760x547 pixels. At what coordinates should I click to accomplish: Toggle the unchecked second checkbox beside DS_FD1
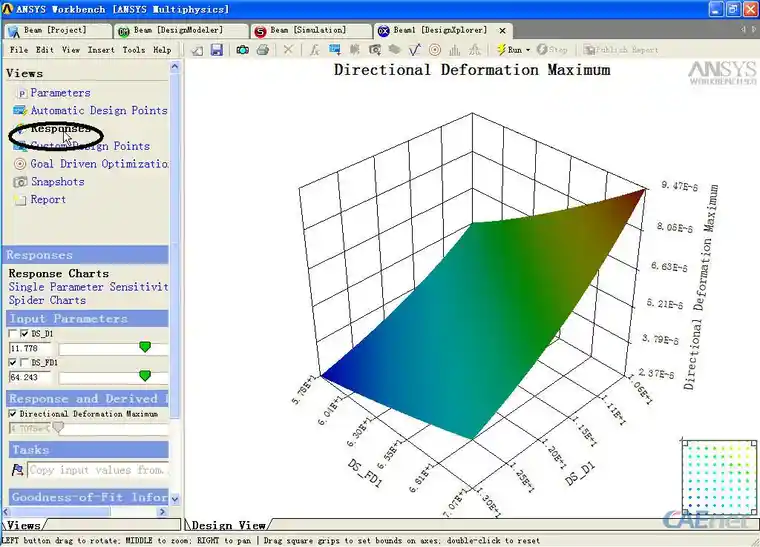point(24,362)
